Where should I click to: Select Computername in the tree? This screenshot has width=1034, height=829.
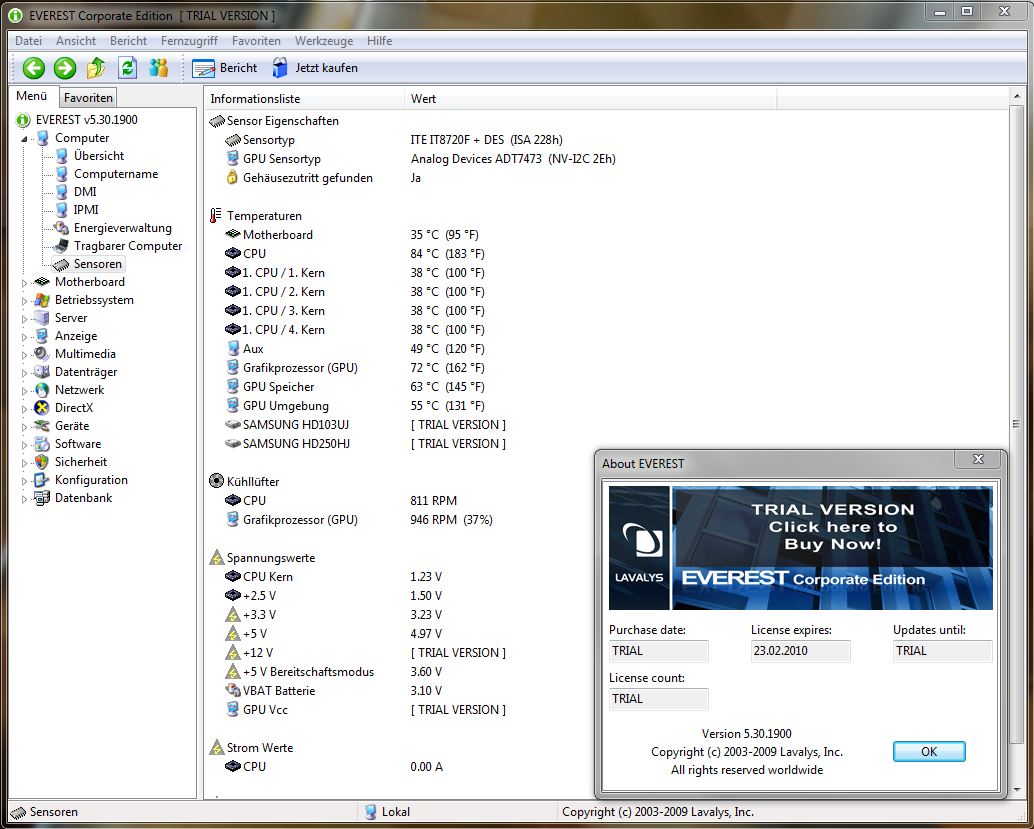(116, 174)
